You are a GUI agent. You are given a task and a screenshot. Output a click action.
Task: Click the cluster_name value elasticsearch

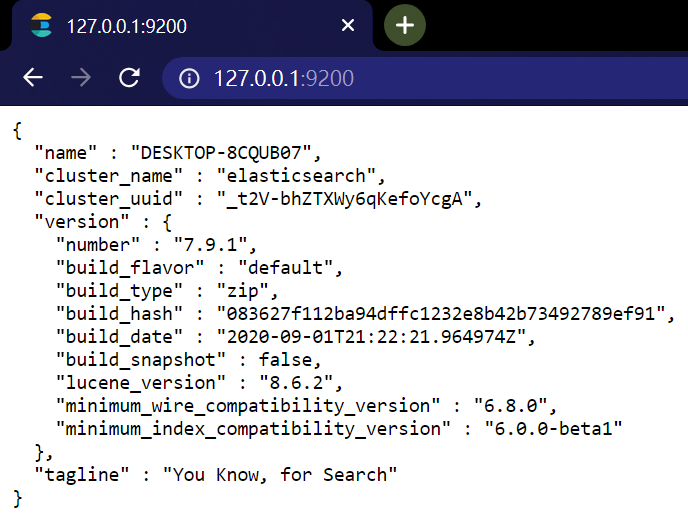296,176
